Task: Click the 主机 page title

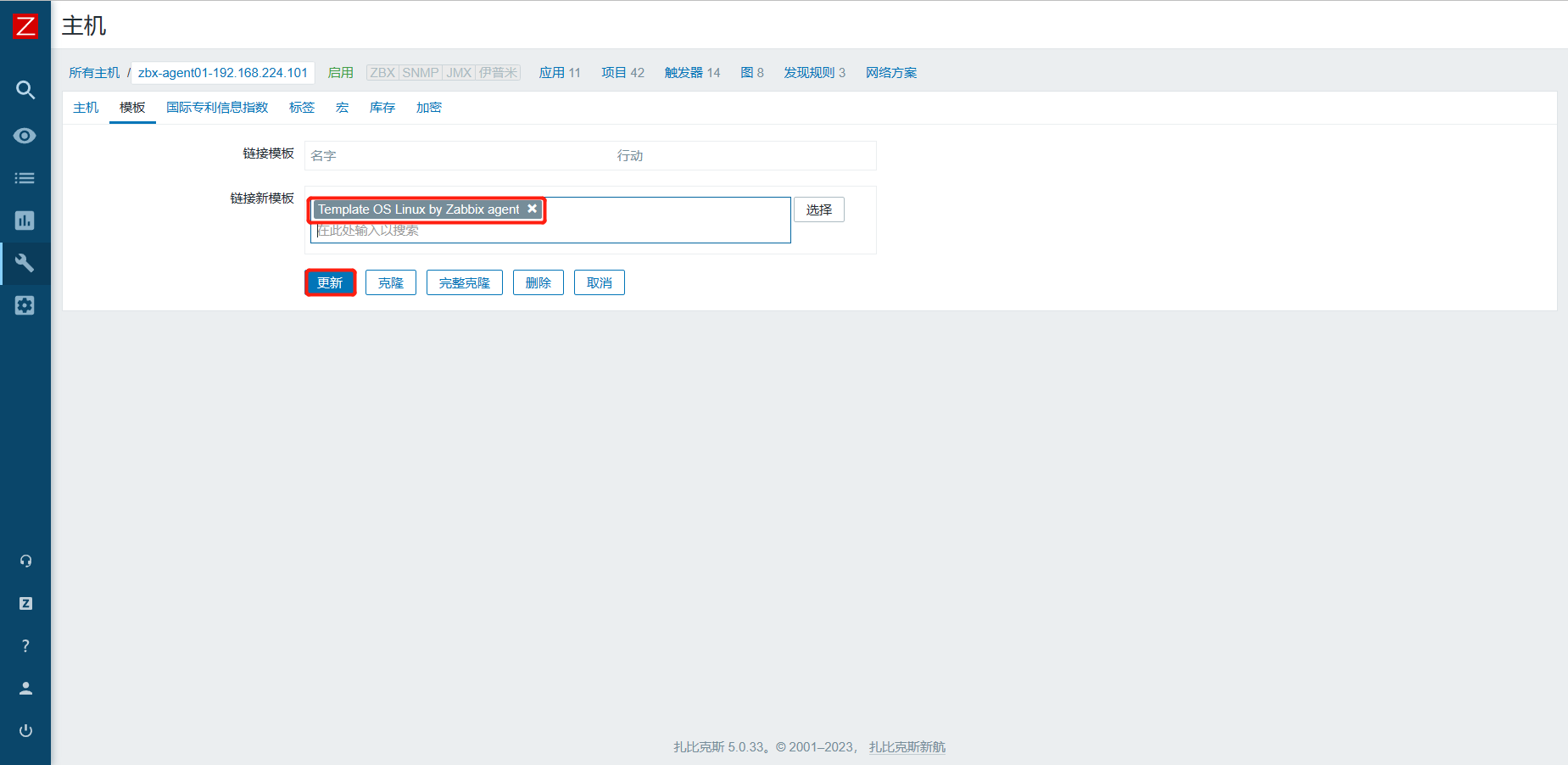Action: click(x=84, y=26)
